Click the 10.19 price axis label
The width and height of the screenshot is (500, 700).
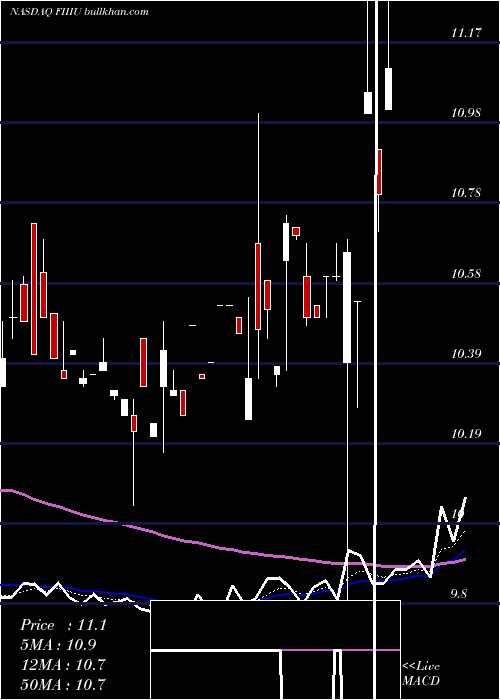tap(466, 433)
